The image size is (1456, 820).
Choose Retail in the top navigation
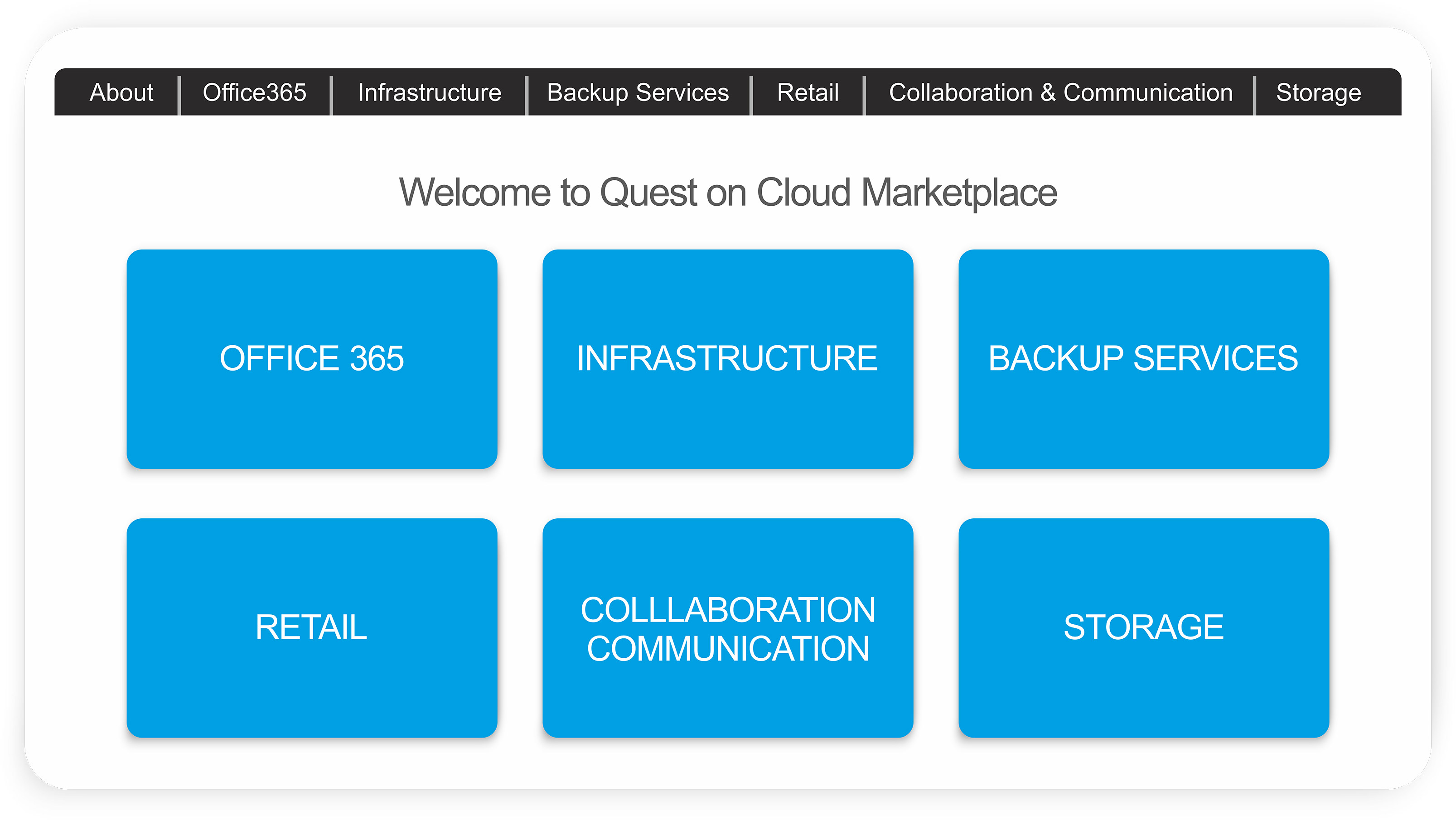[808, 93]
